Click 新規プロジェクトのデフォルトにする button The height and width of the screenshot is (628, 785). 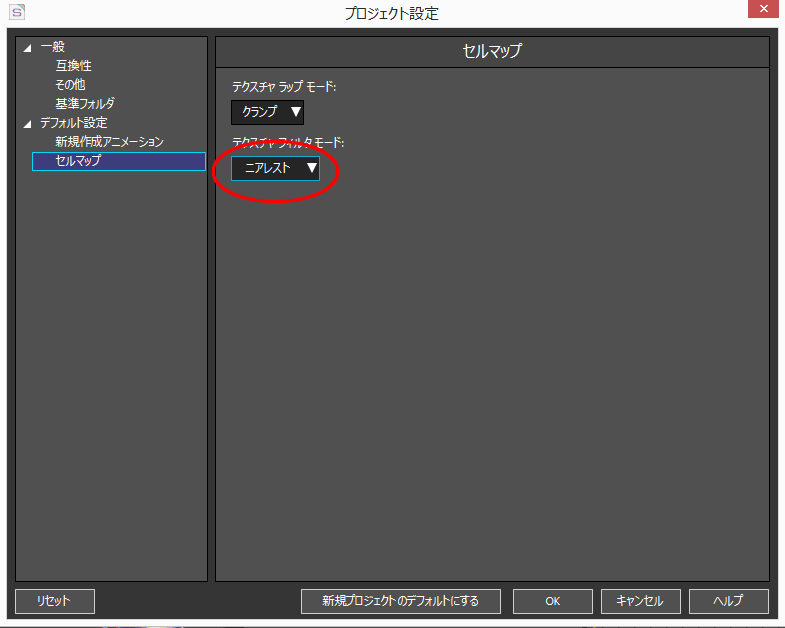(401, 601)
